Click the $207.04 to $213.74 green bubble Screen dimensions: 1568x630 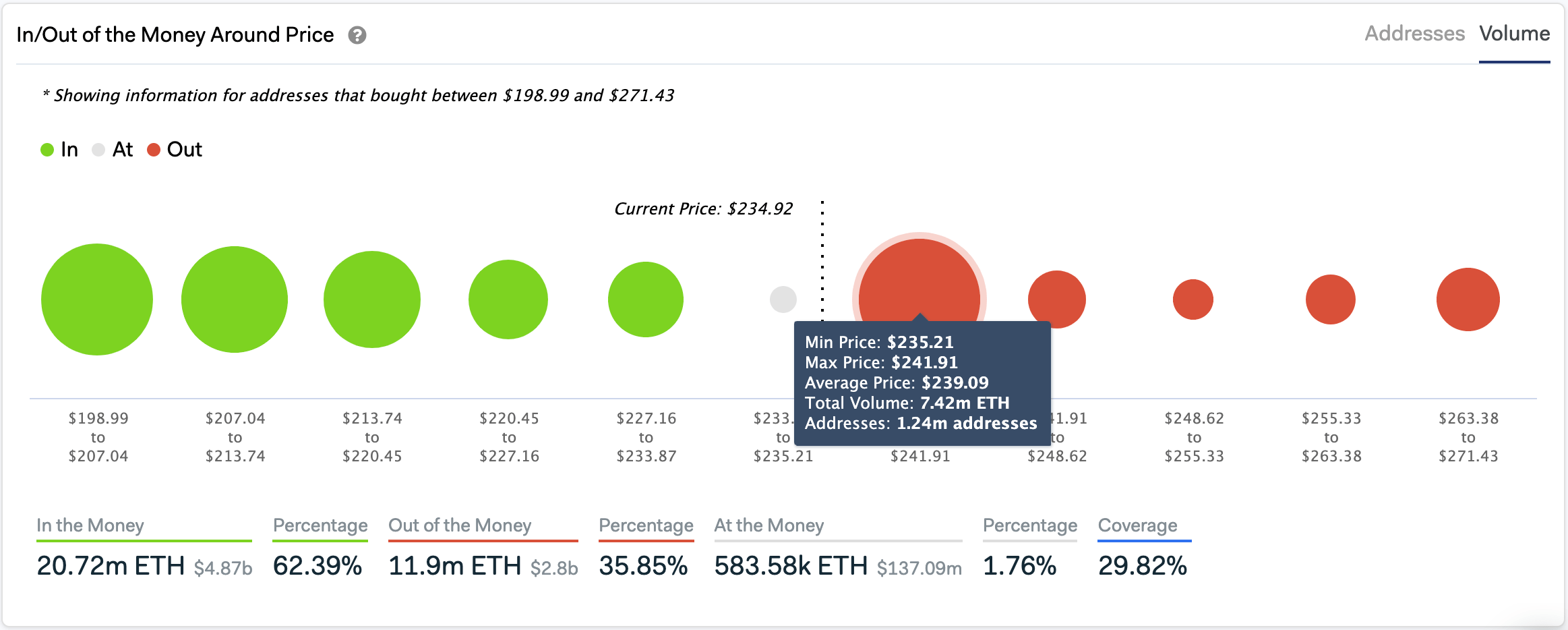point(235,299)
